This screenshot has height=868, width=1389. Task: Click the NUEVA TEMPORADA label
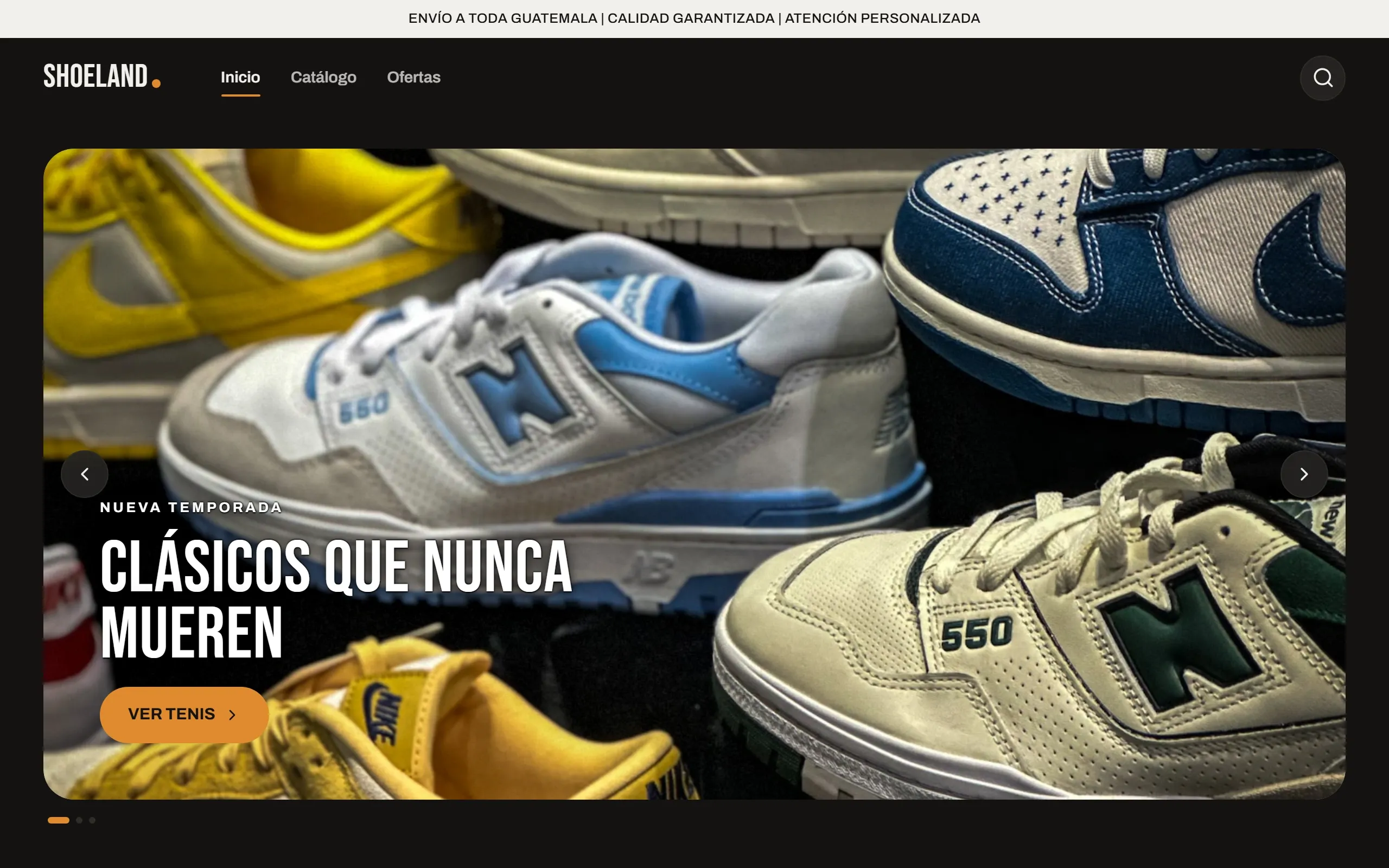[191, 507]
